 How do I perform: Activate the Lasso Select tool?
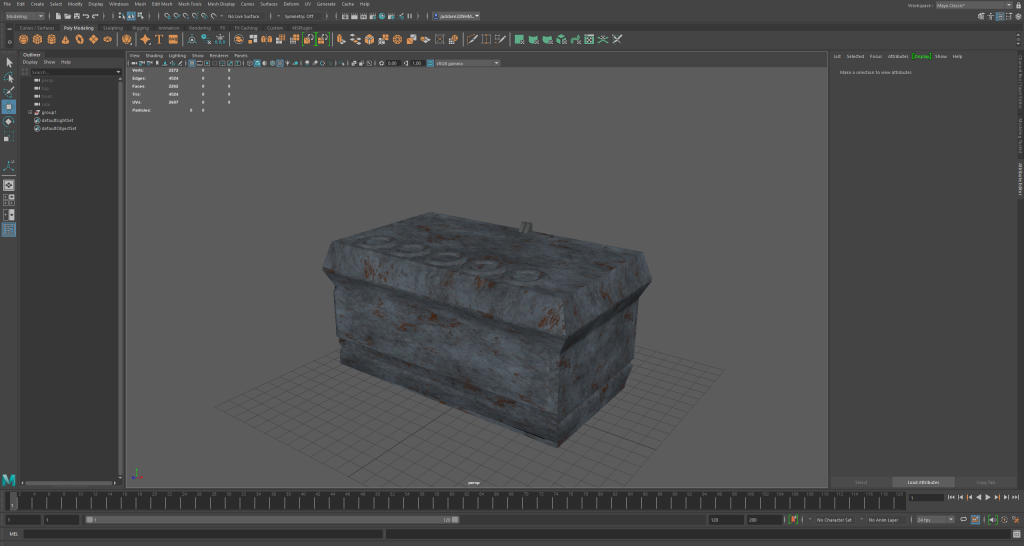point(9,77)
